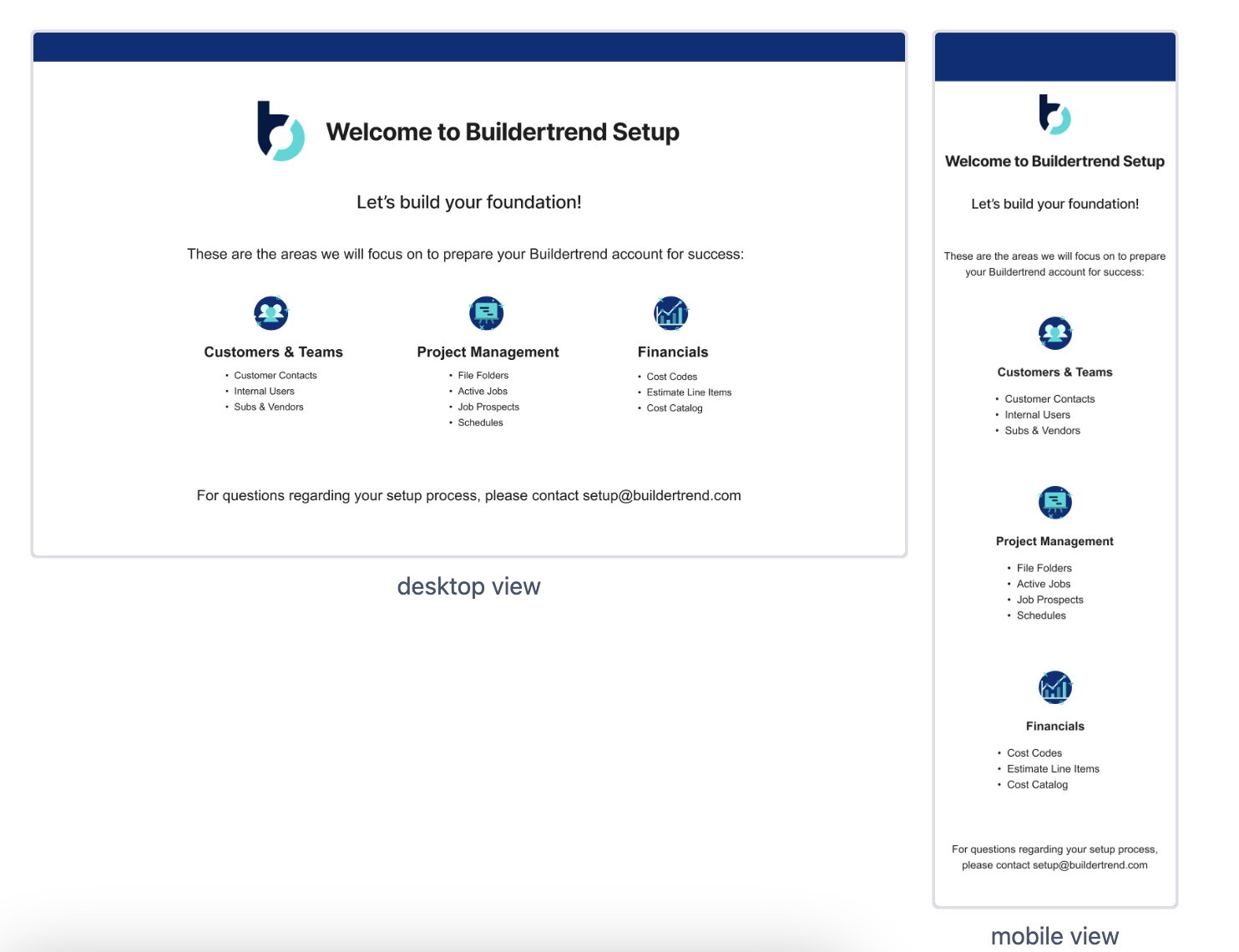This screenshot has width=1239, height=952.
Task: Click Active Jobs in mobile view
Action: [1043, 584]
